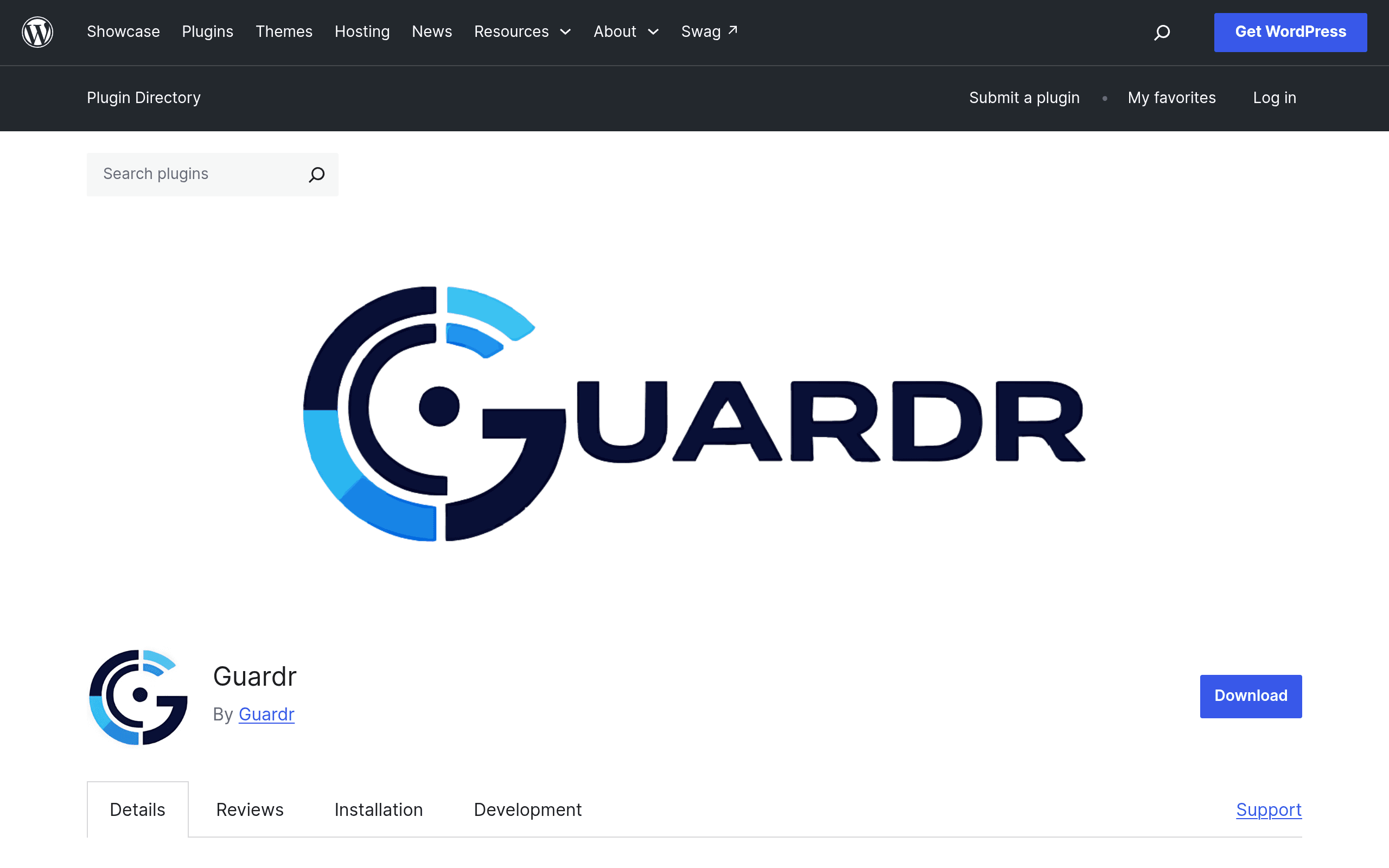Switch to the Installation tab

tap(379, 809)
